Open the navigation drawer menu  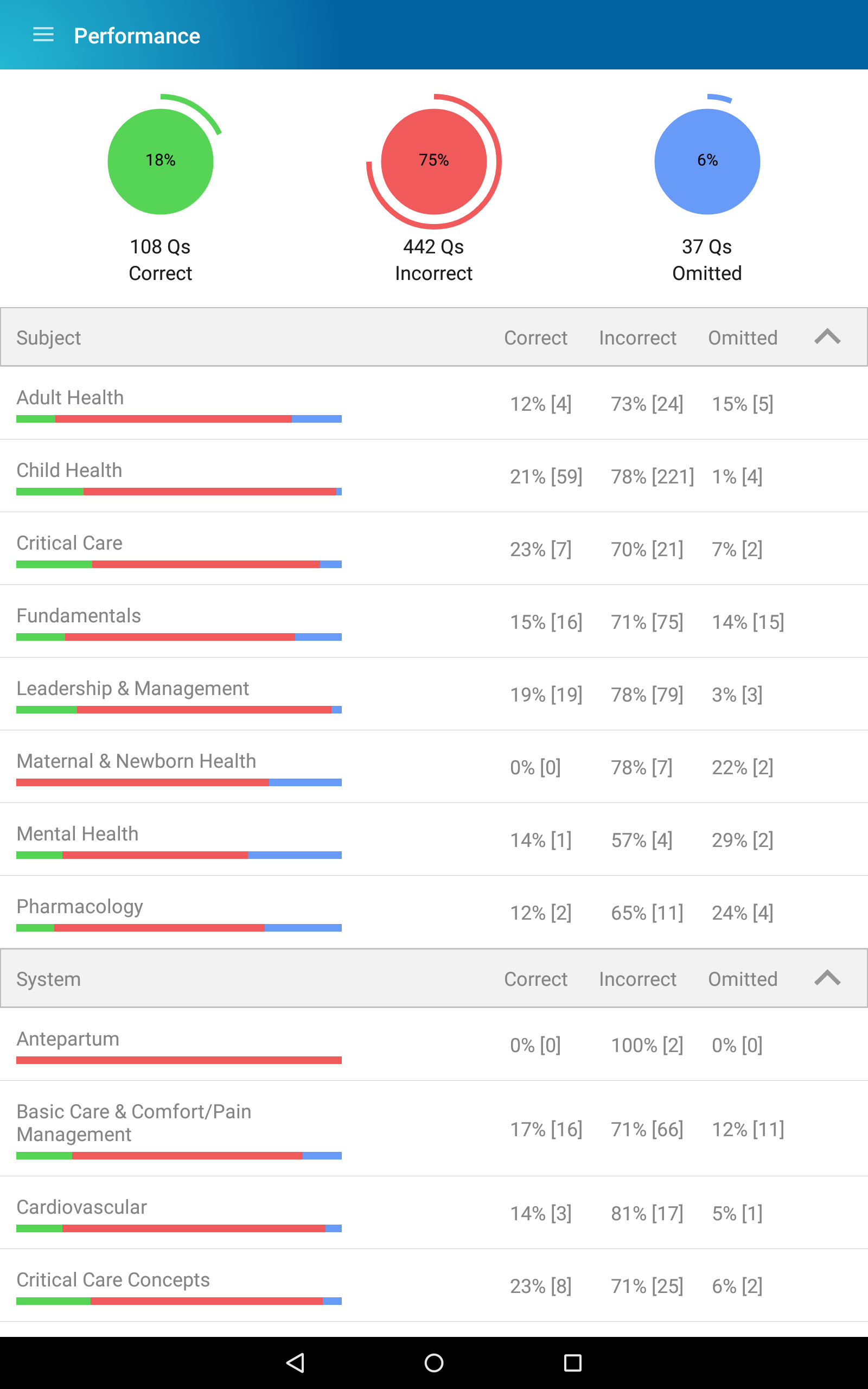(43, 35)
